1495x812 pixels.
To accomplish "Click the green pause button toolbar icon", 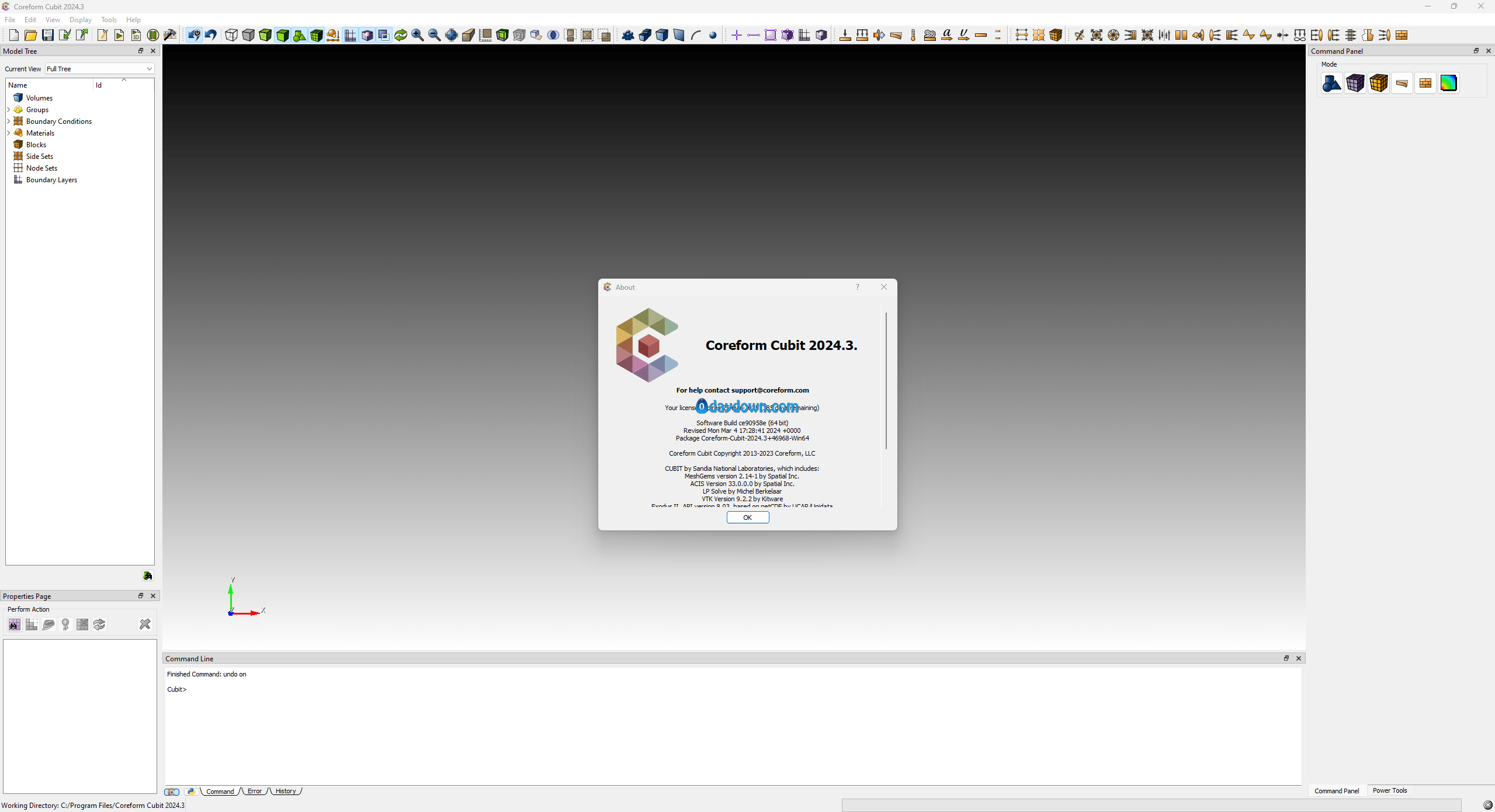I will tap(153, 35).
